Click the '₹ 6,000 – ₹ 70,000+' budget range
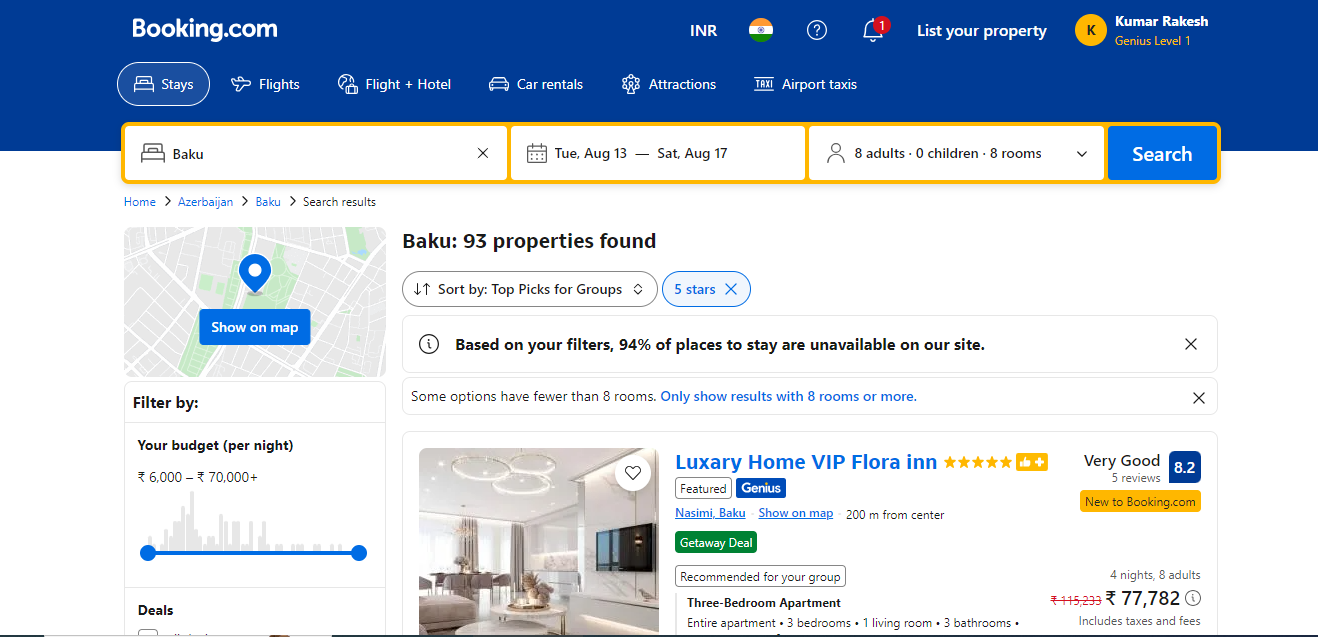This screenshot has height=637, width=1318. coord(198,477)
